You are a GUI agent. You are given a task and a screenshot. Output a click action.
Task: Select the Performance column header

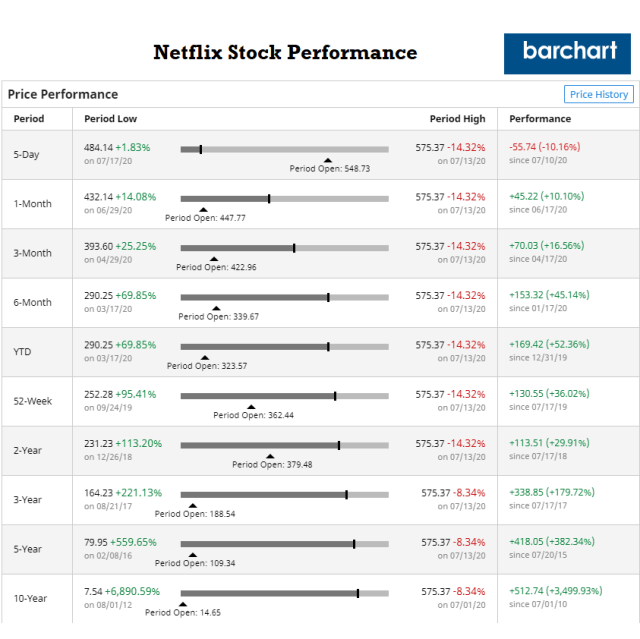(x=540, y=119)
